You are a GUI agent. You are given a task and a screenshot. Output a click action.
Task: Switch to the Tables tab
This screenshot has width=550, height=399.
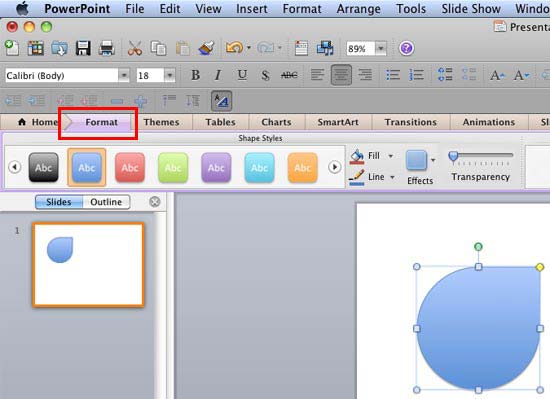click(x=220, y=122)
